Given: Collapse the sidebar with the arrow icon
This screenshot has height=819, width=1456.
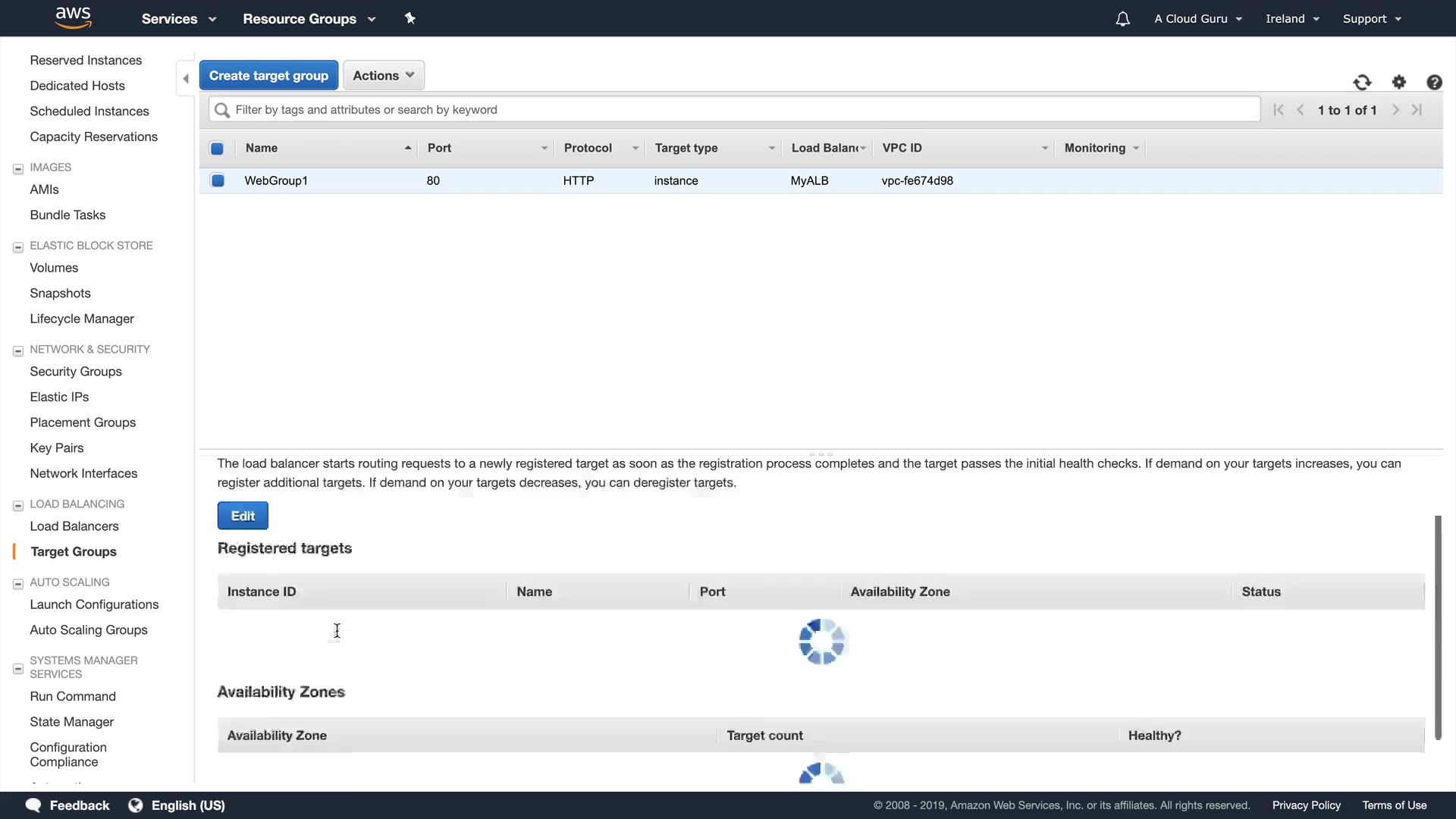Looking at the screenshot, I should 186,79.
